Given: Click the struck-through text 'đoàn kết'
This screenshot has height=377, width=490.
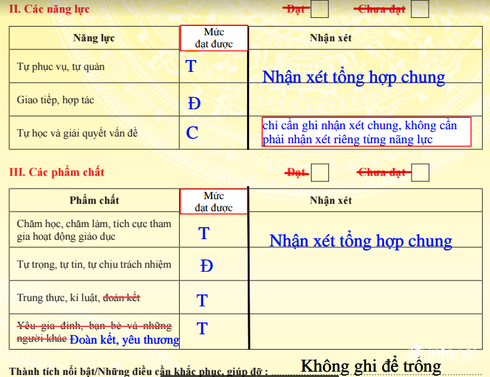Looking at the screenshot, I should point(122,297).
